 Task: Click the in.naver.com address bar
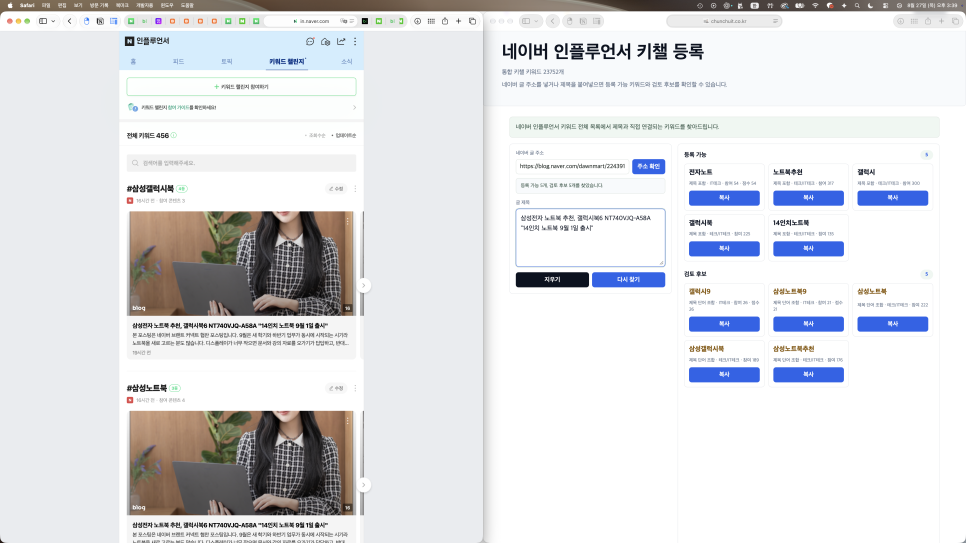click(310, 21)
